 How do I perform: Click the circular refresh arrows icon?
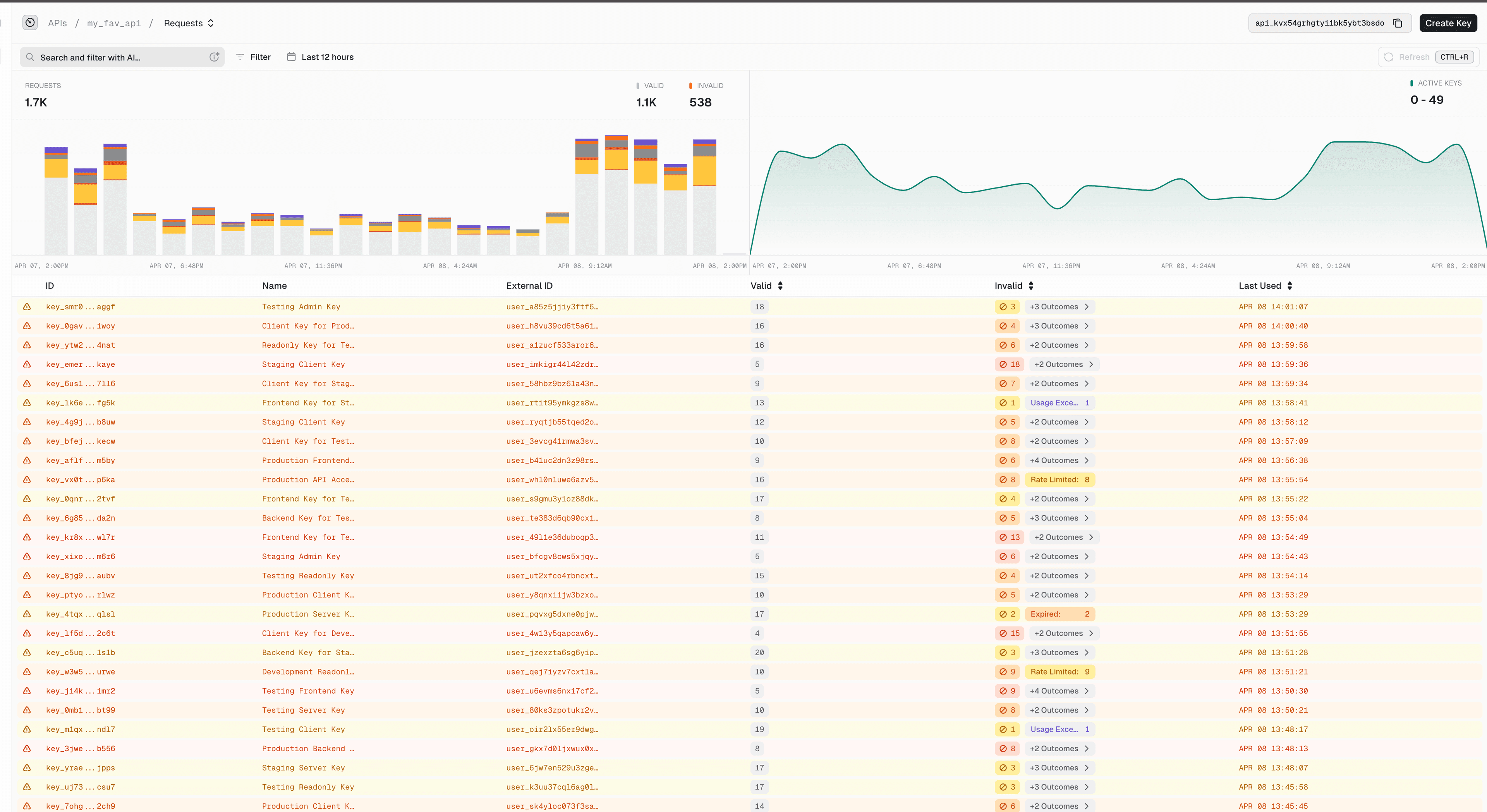click(1389, 57)
